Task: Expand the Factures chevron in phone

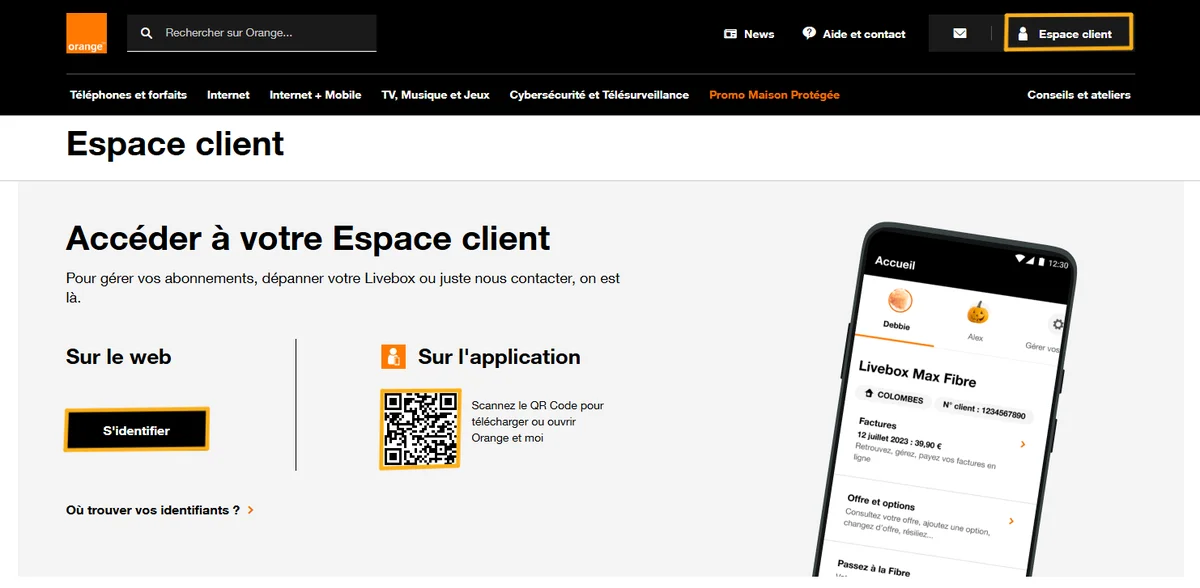Action: (x=1022, y=444)
